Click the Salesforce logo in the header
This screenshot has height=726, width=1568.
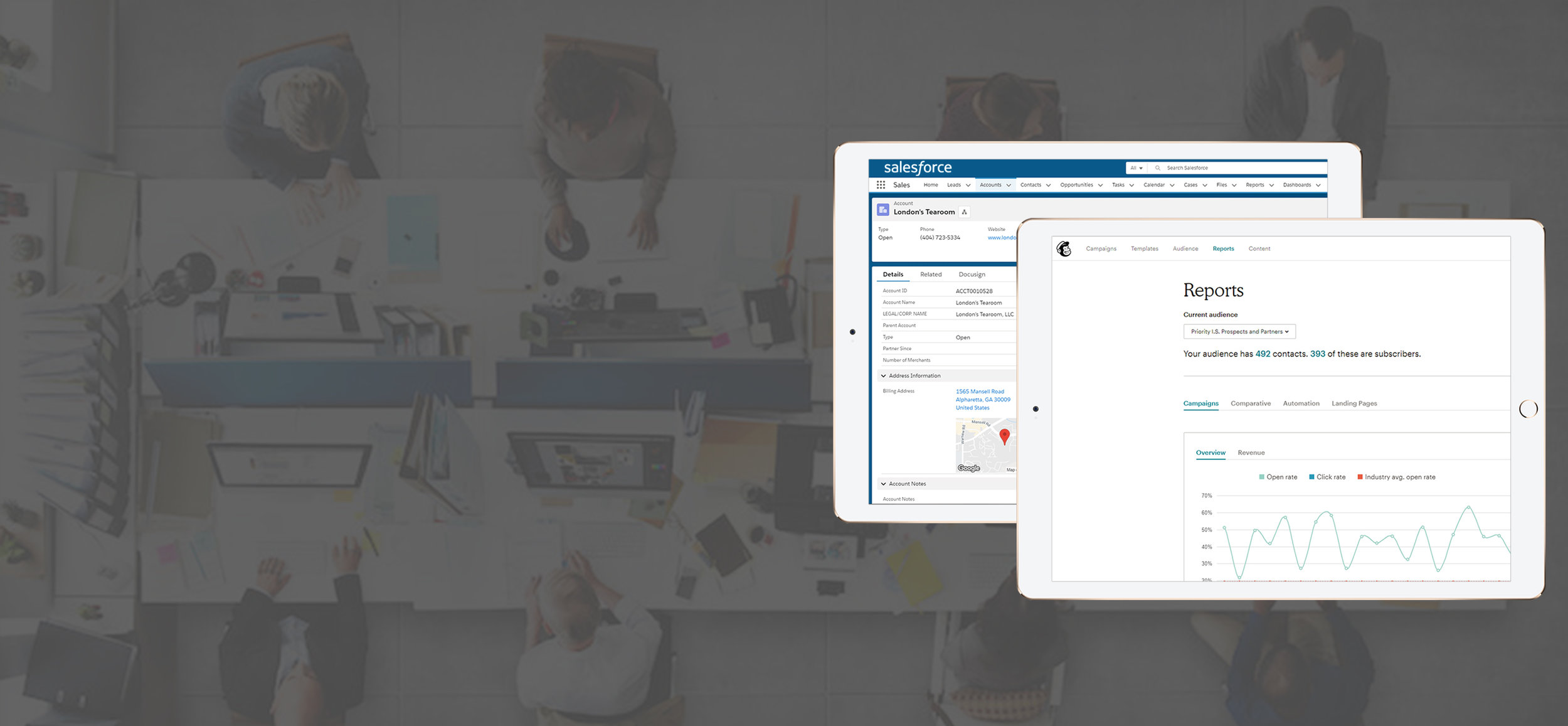pyautogui.click(x=918, y=168)
